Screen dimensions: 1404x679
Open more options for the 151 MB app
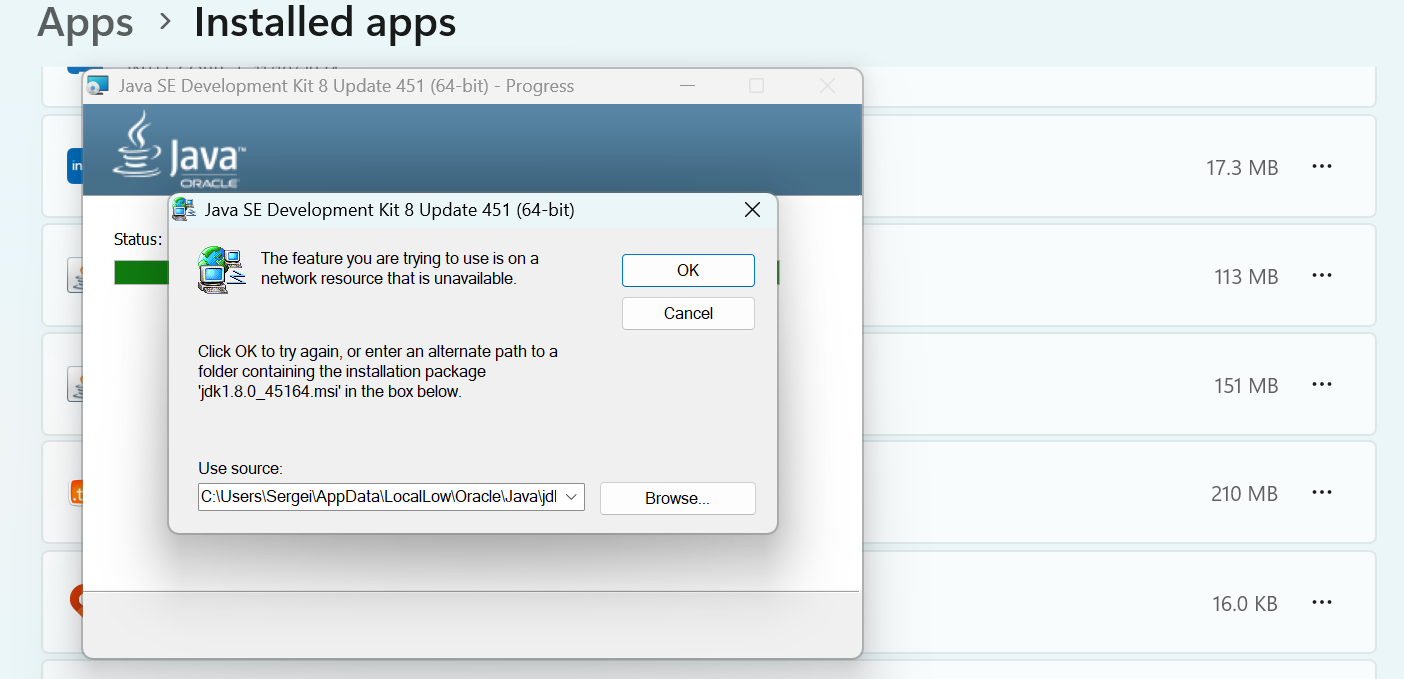pyautogui.click(x=1322, y=385)
